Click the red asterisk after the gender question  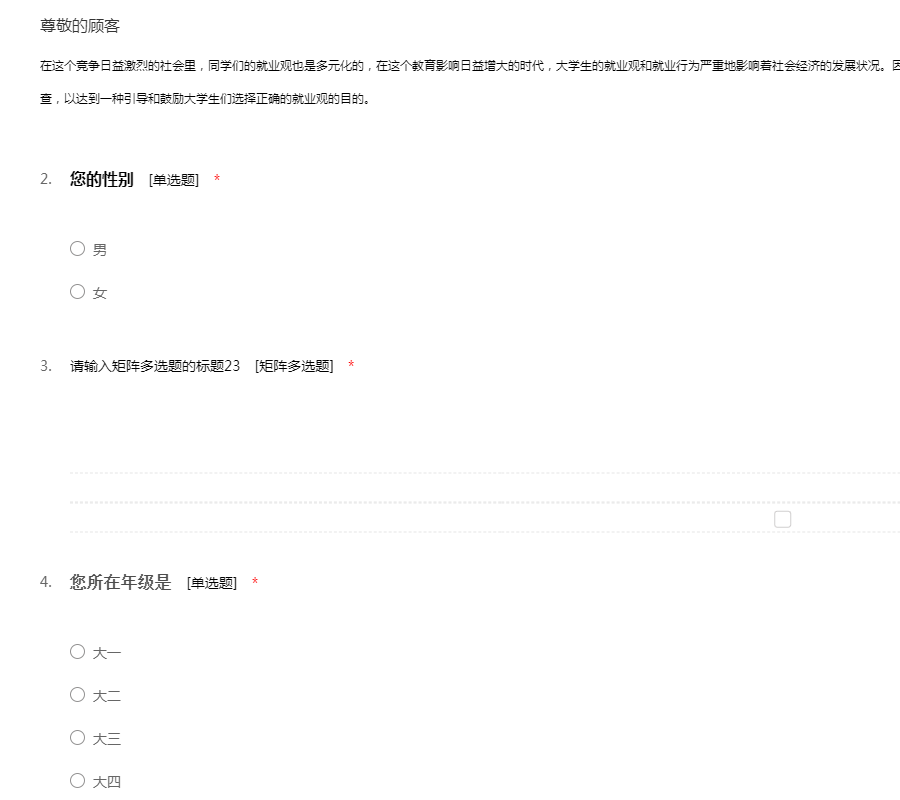point(217,180)
